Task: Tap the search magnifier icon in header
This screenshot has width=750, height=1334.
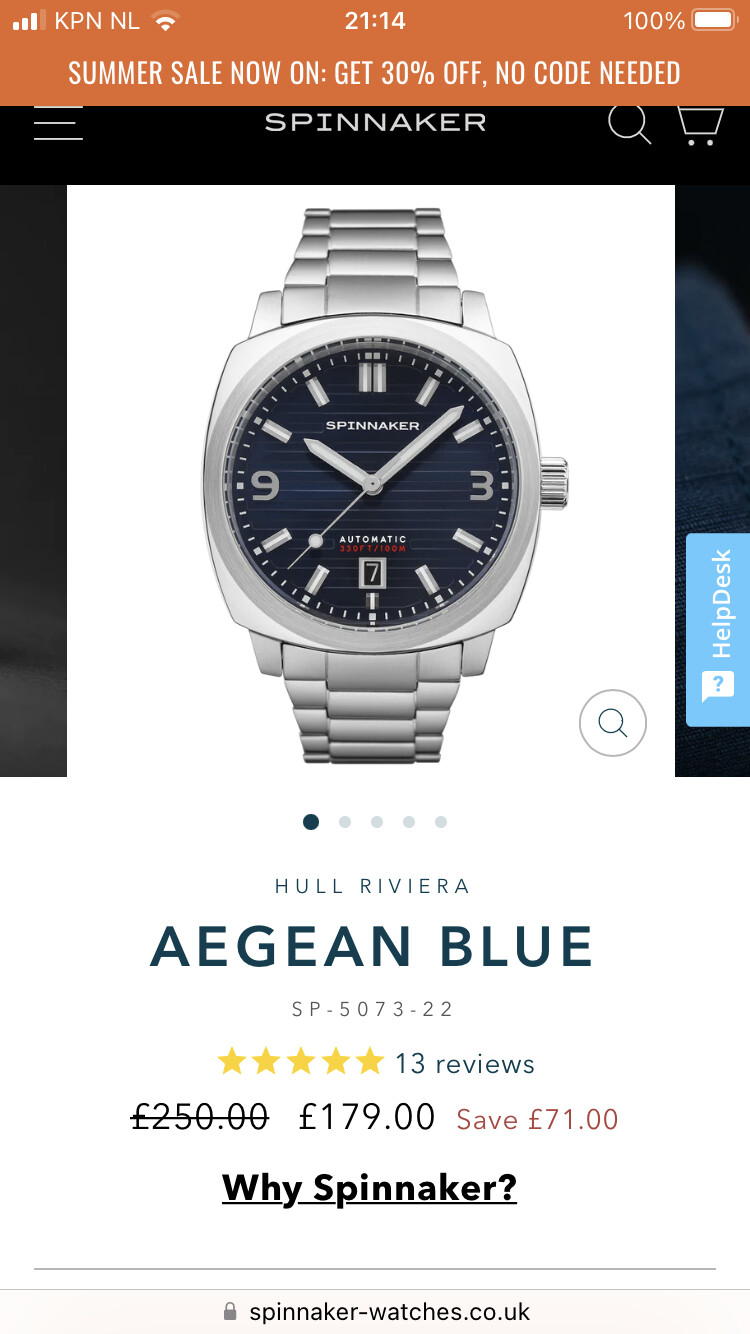Action: click(630, 123)
